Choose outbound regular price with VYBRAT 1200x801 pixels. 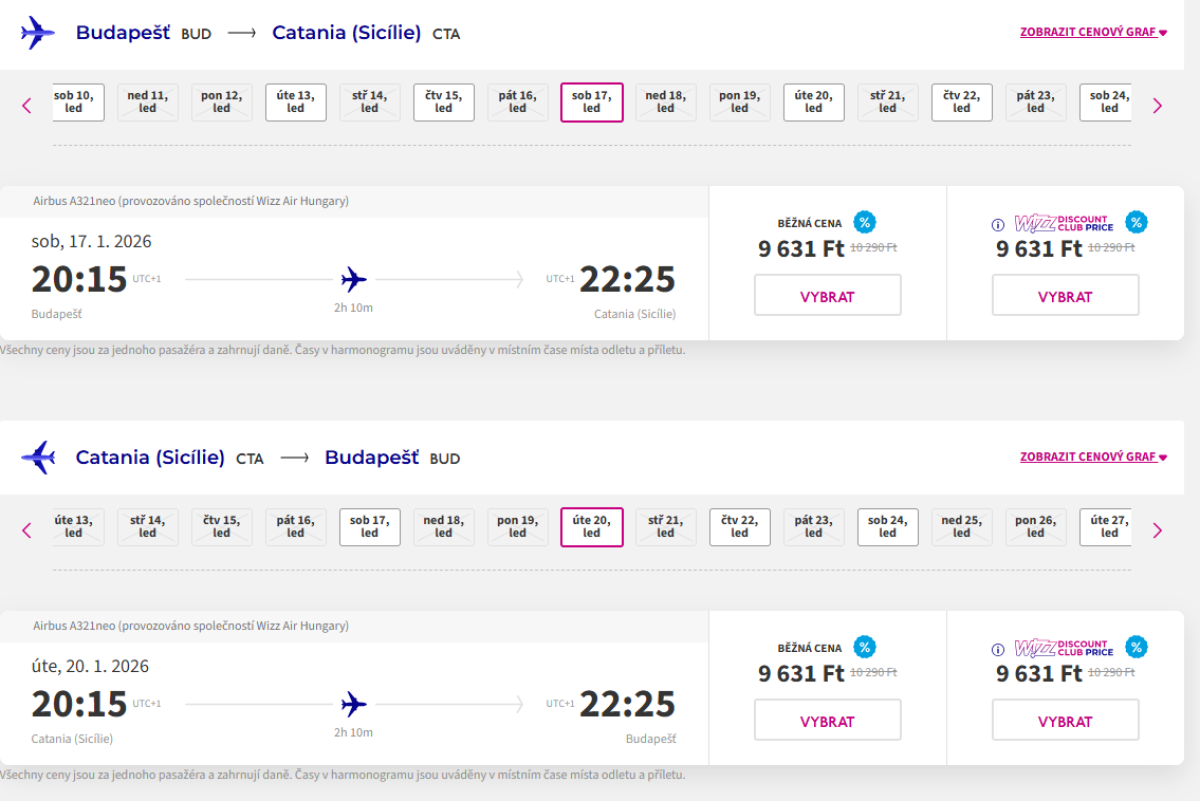tap(827, 296)
